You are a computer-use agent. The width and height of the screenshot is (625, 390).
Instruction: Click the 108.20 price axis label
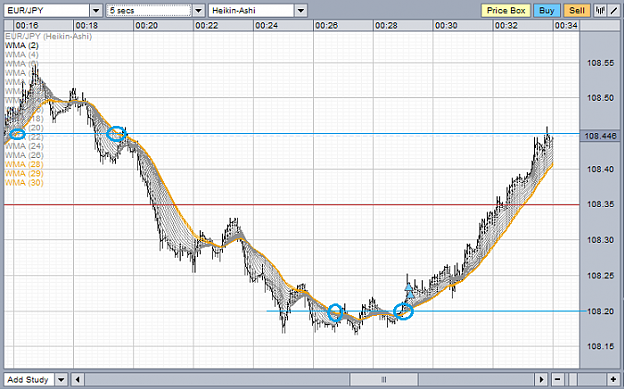pos(600,311)
